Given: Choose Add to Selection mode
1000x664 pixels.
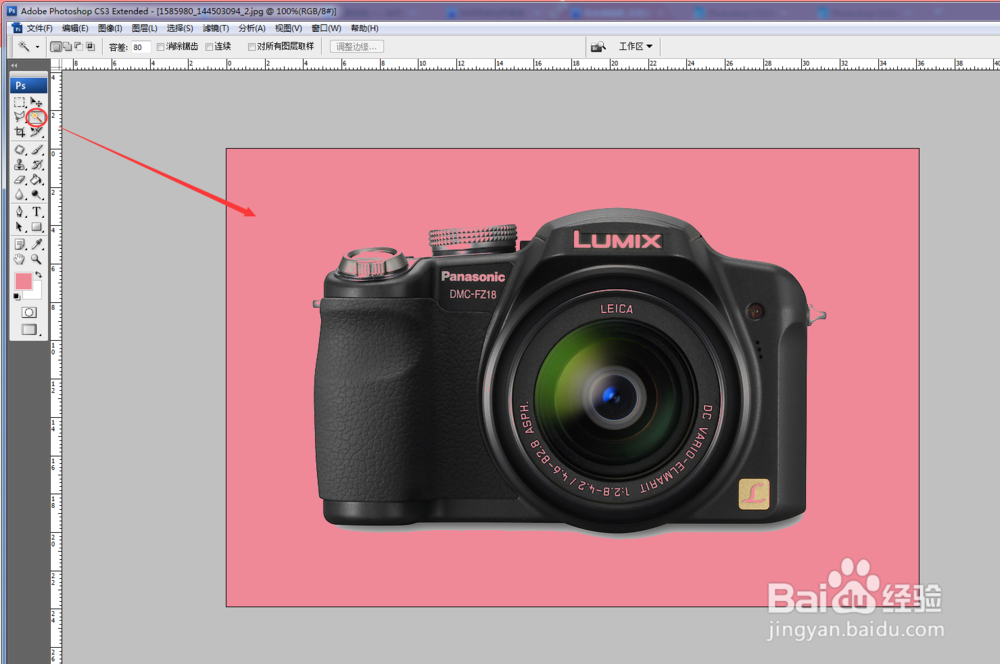Looking at the screenshot, I should coord(67,47).
